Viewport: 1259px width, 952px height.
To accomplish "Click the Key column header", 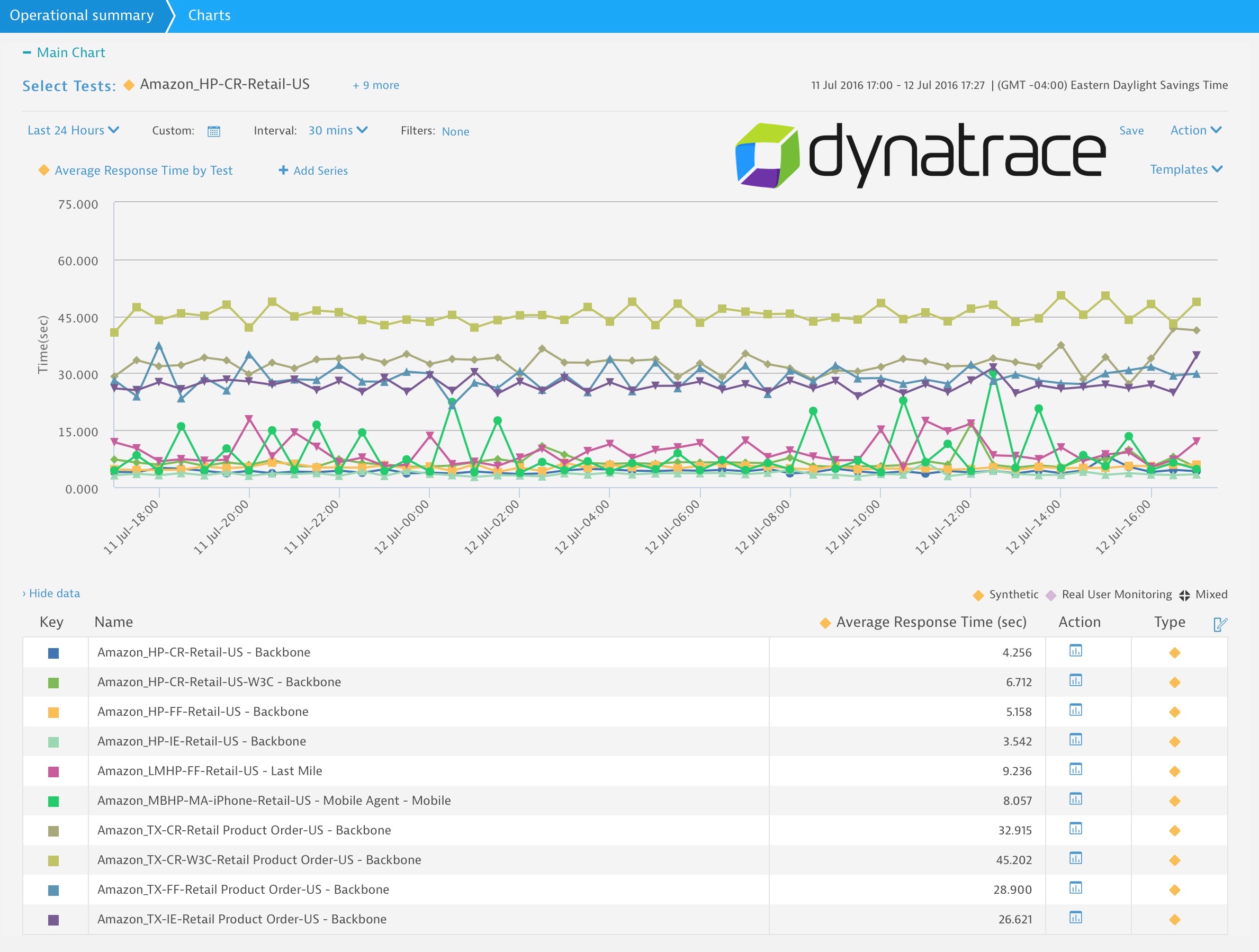I will [51, 622].
